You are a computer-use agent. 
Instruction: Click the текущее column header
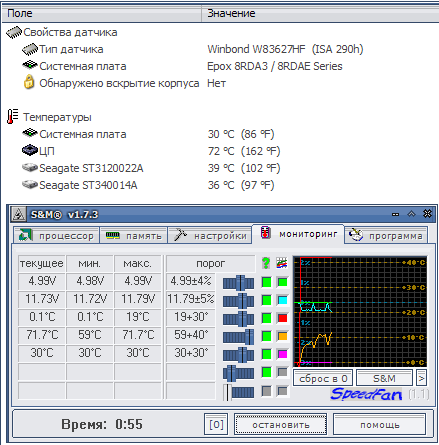(x=42, y=263)
